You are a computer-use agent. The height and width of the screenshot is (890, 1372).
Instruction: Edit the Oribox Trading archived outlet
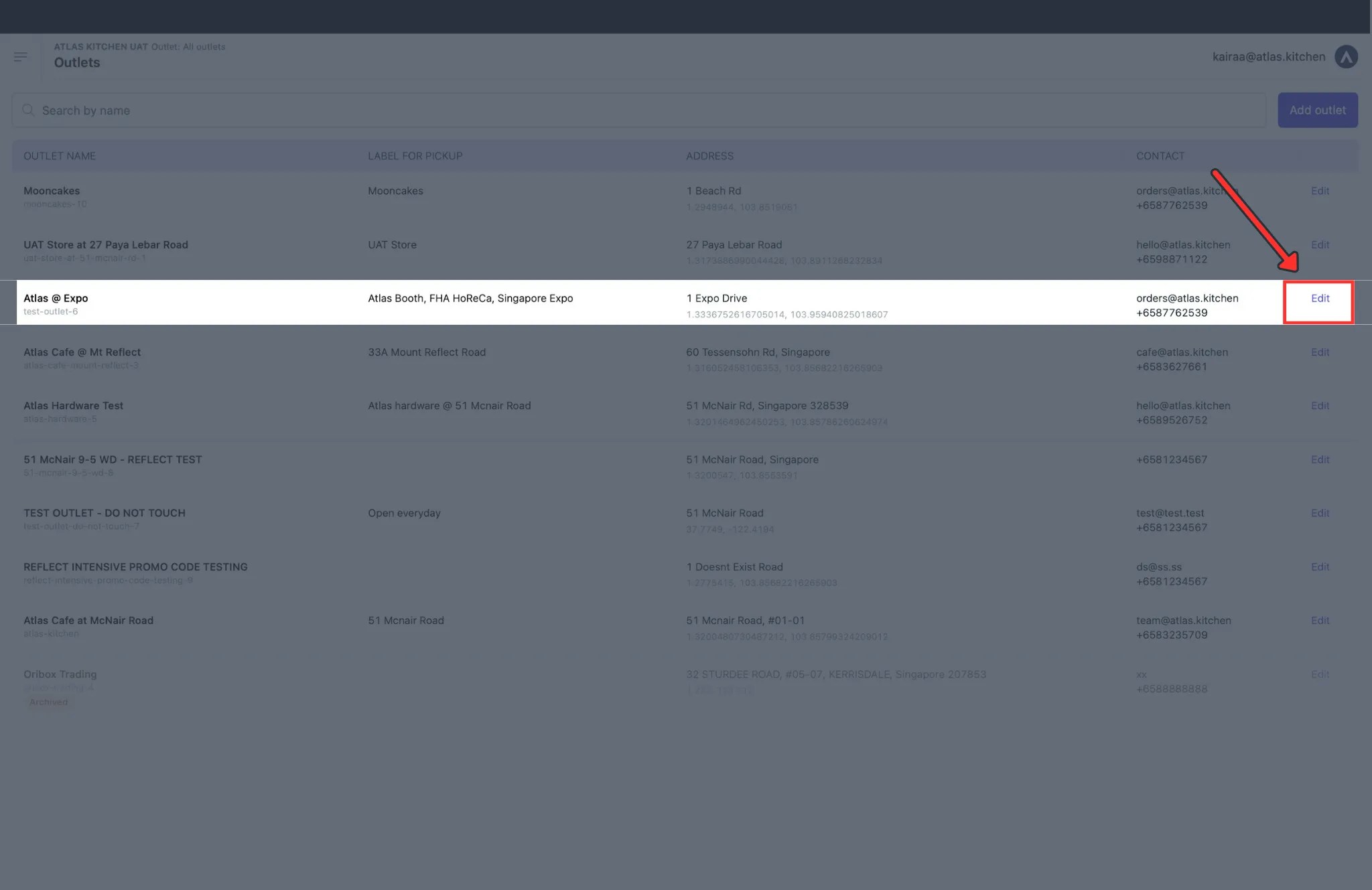click(x=1319, y=674)
